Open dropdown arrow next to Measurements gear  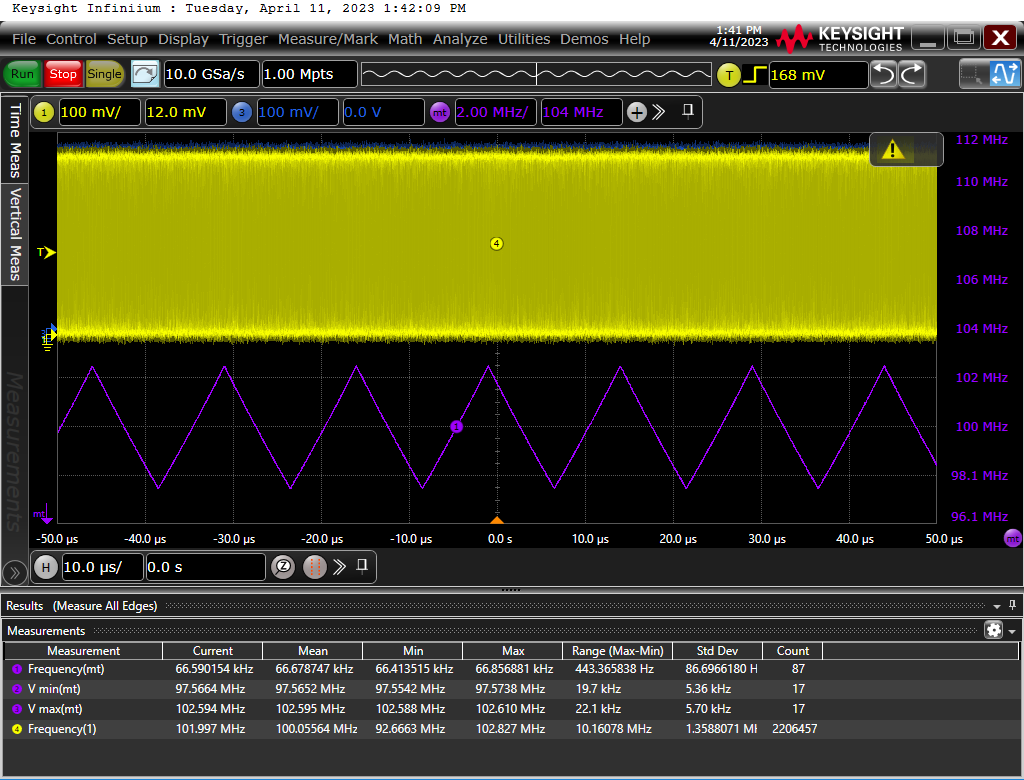point(1012,632)
